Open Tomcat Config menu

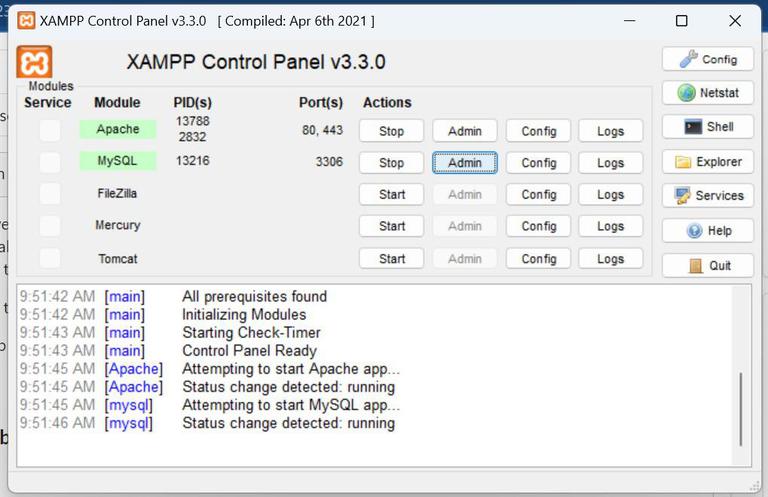point(538,259)
